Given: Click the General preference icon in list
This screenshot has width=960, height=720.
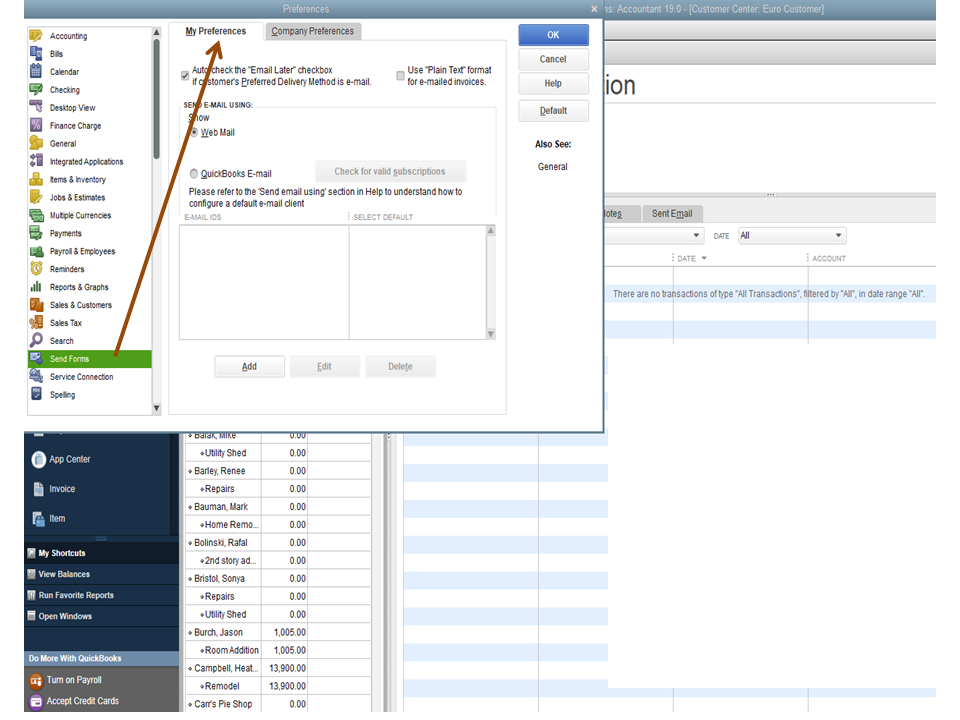Looking at the screenshot, I should [36, 143].
